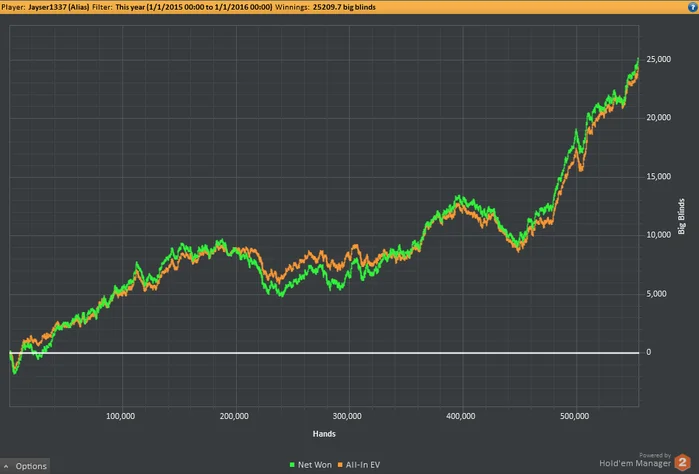Click the 'Hands' x-axis title
Viewport: 699px width, 474px height.
(322, 434)
